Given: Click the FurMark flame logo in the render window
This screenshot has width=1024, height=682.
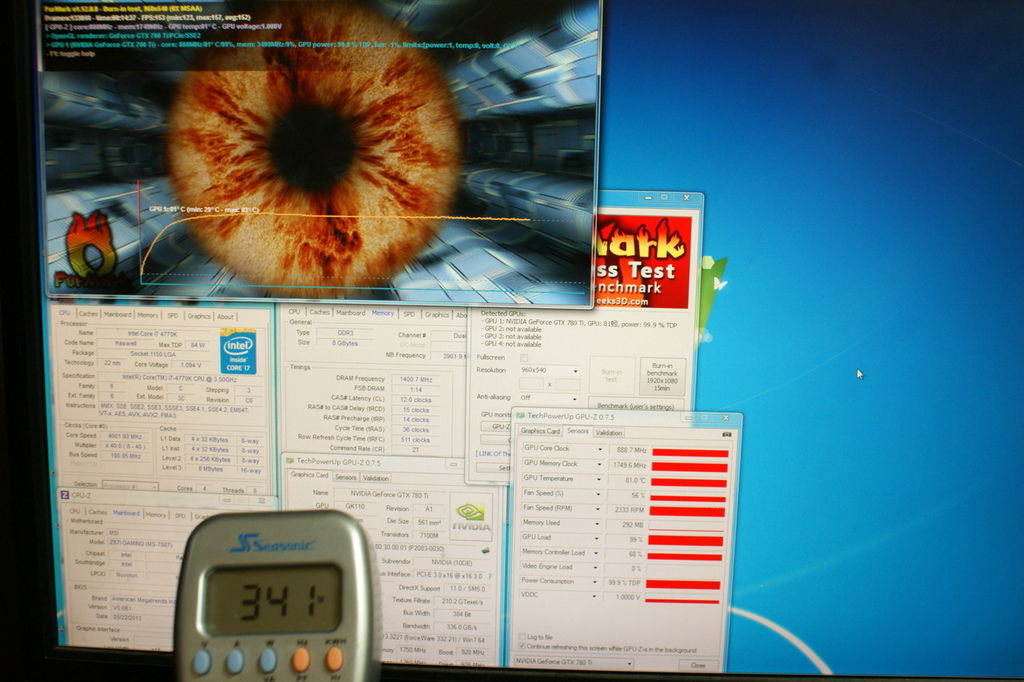Looking at the screenshot, I should point(91,252).
